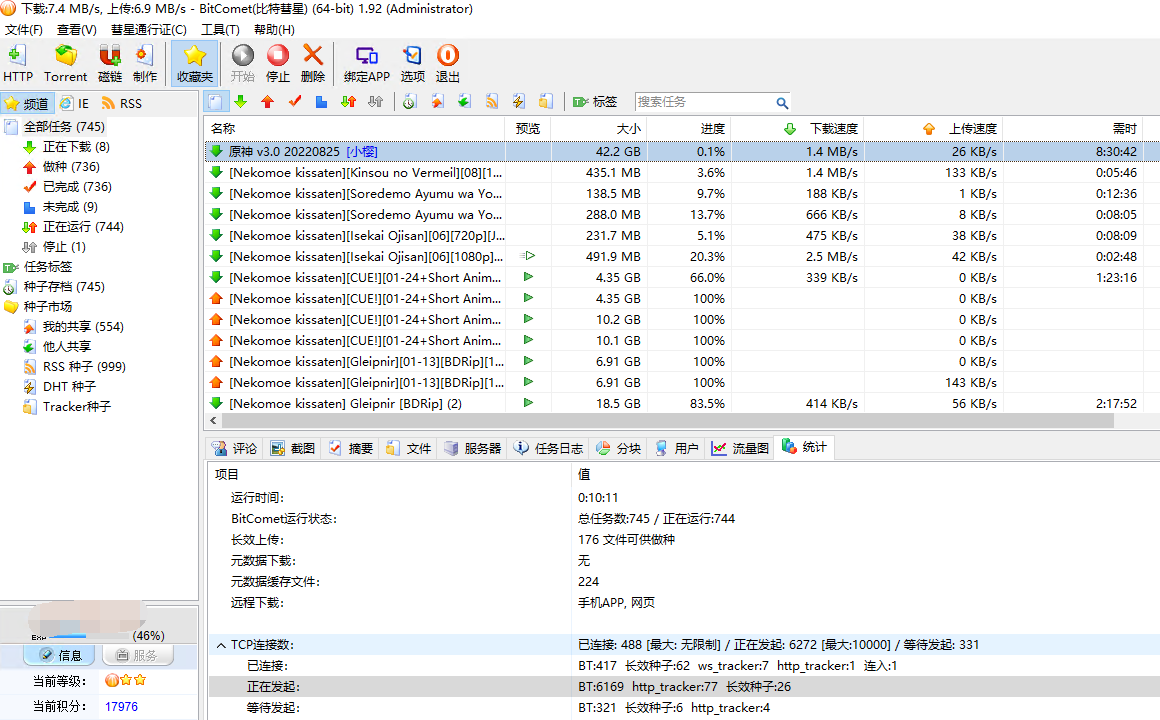Click the 搜索任务 search field
This screenshot has width=1160, height=720.
(703, 102)
